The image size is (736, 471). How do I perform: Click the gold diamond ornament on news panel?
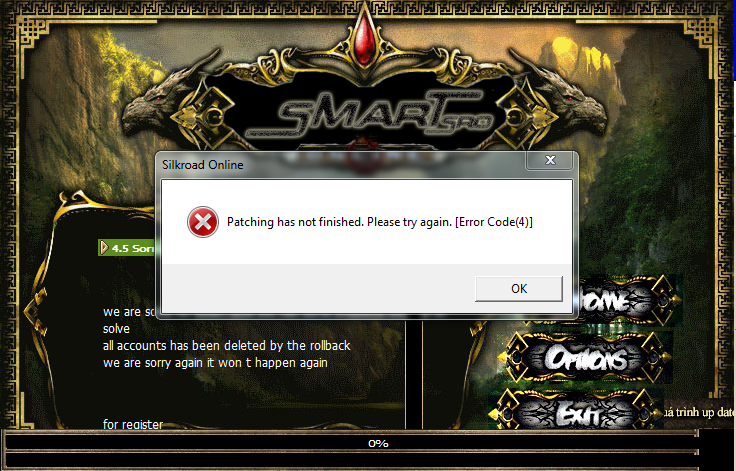[x=36, y=310]
